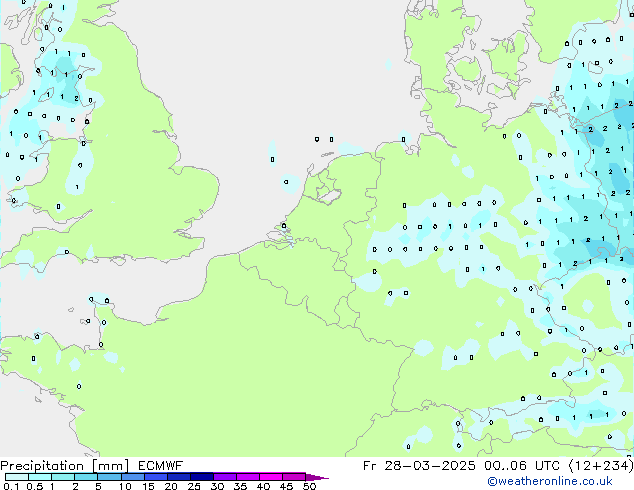The height and width of the screenshot is (490, 634).
Task: Click the 'Fr 28-03-2025' date text
Action: (x=419, y=466)
